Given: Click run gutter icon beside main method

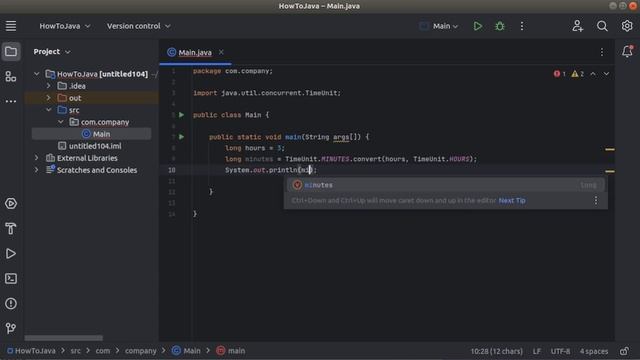Looking at the screenshot, I should click(181, 137).
